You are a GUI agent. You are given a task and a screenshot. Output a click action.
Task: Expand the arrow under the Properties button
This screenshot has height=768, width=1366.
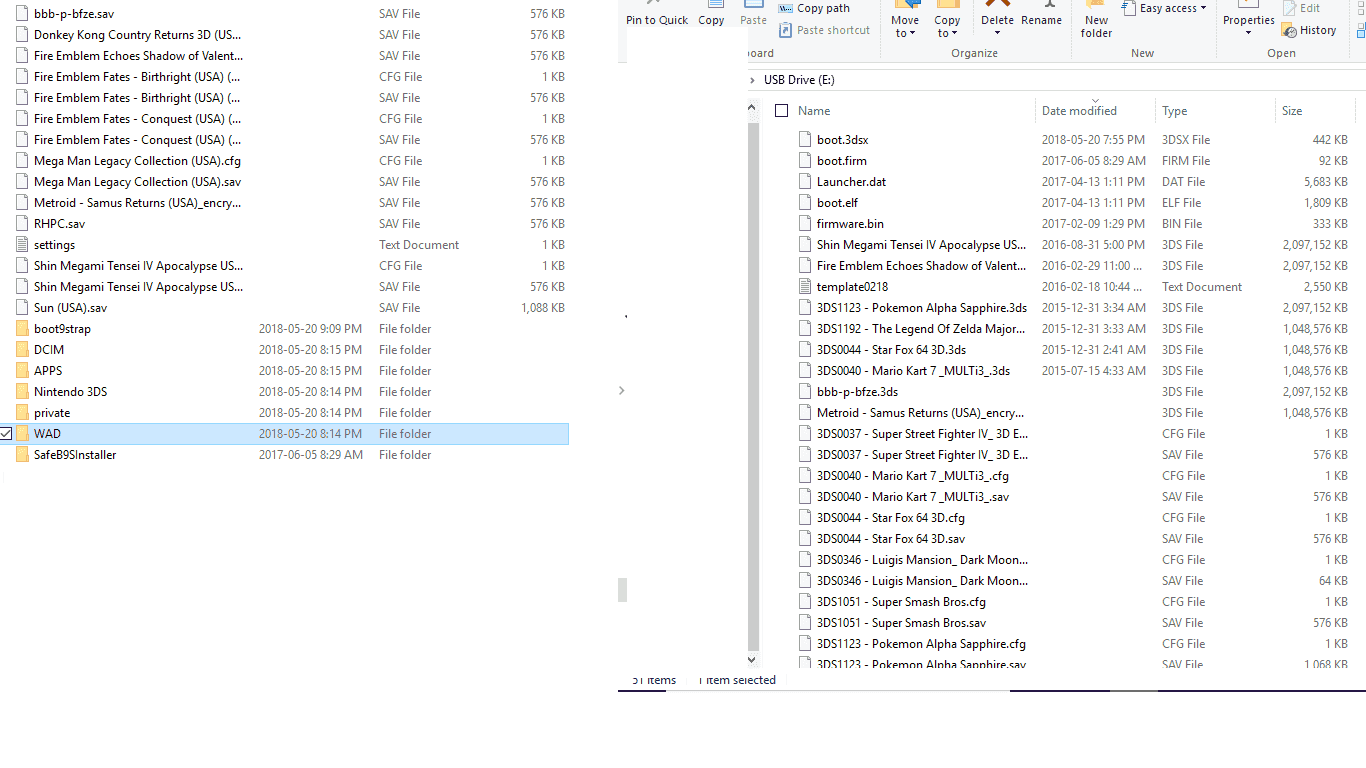[1249, 33]
